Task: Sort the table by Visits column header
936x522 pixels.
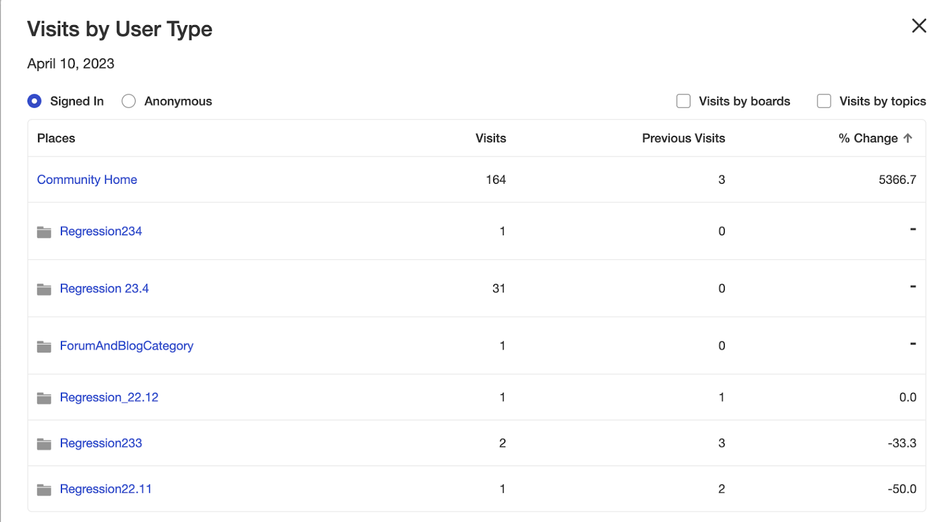Action: pyautogui.click(x=491, y=138)
